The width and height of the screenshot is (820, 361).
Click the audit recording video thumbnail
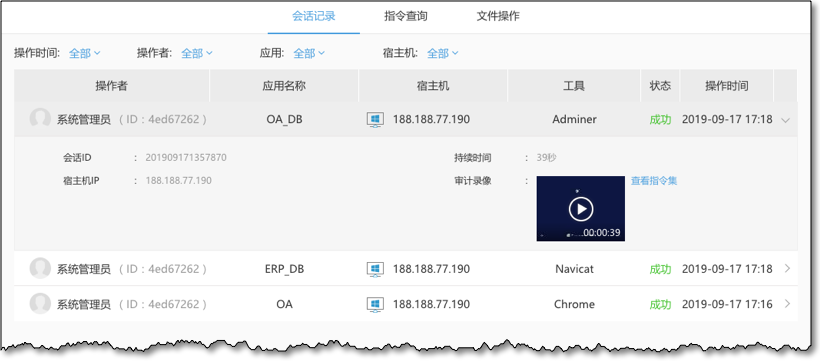pyautogui.click(x=580, y=209)
